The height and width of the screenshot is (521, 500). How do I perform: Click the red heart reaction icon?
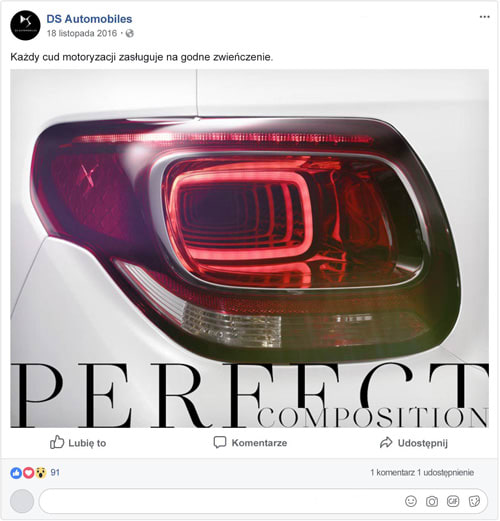[28, 473]
